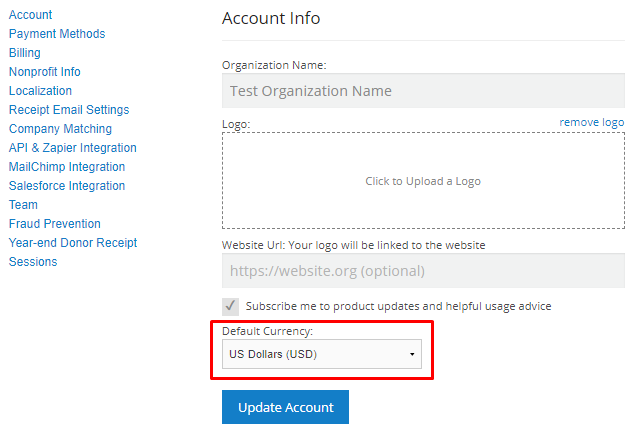Open the Team settings page
Viewport: 643px width, 436px height.
24,205
